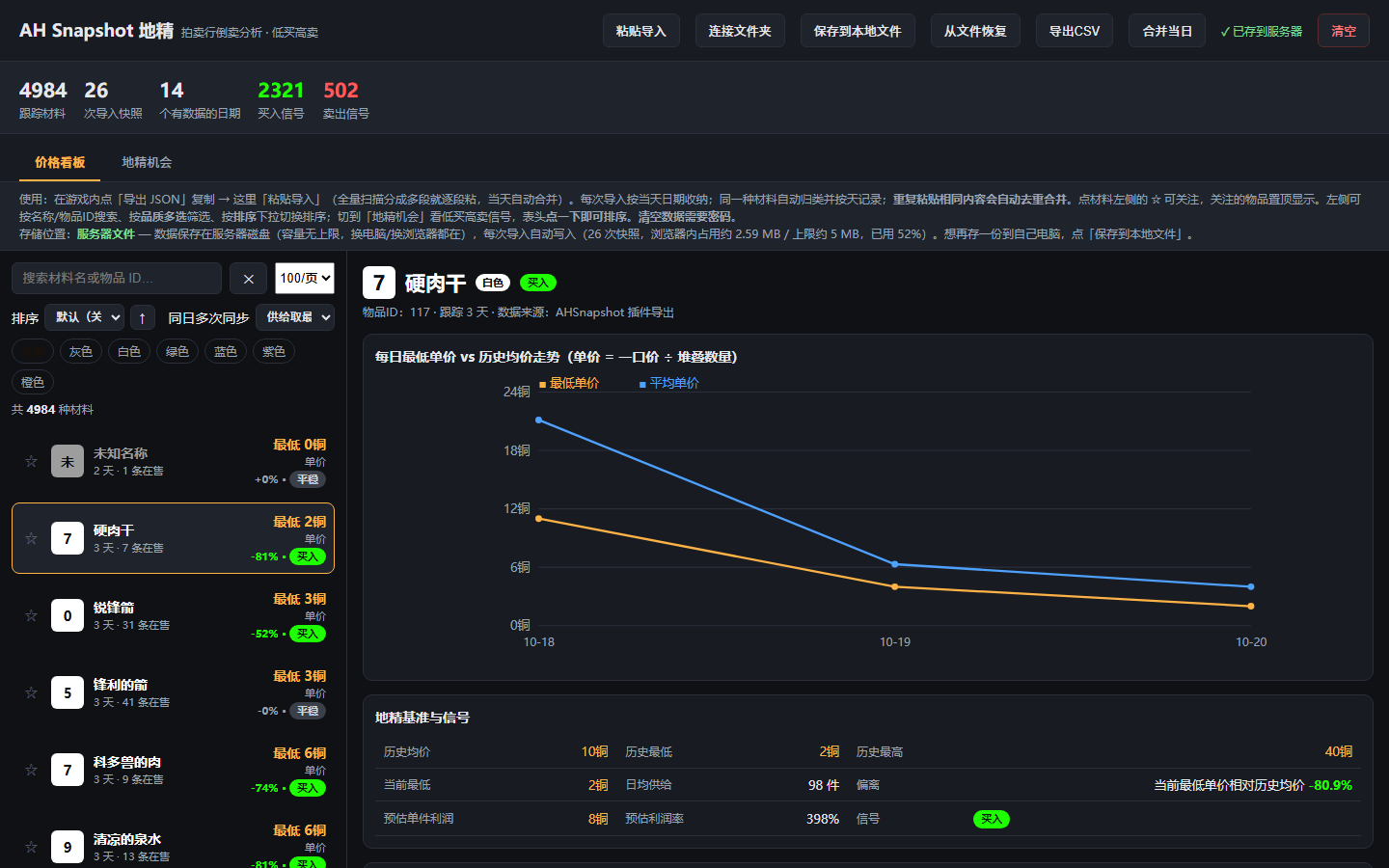1389x868 pixels.
Task: Open the 排序 sort order dropdown
Action: [x=85, y=317]
